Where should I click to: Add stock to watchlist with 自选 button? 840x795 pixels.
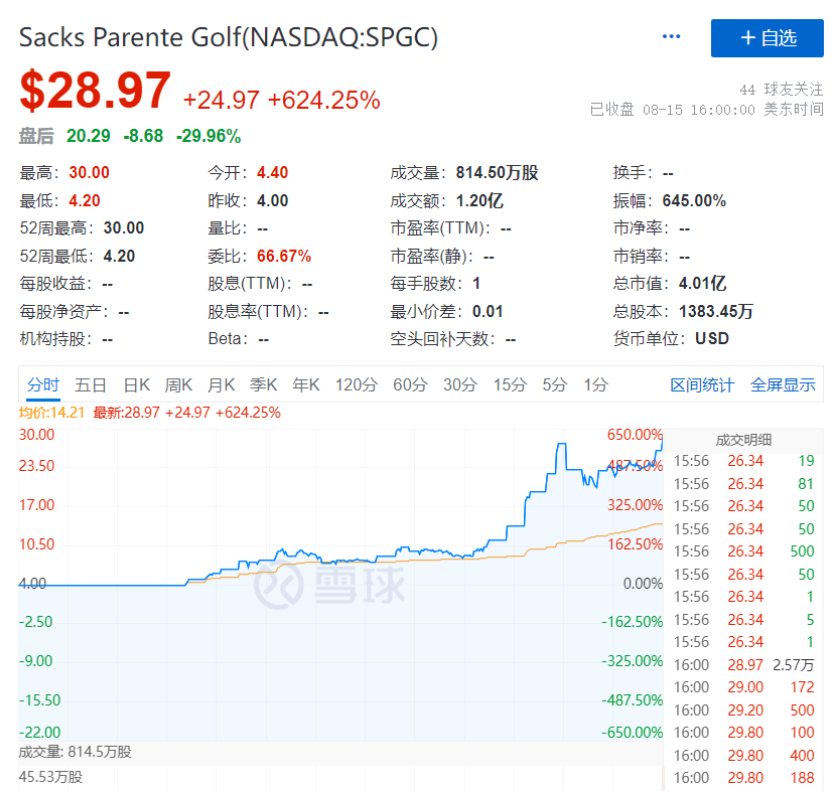767,38
